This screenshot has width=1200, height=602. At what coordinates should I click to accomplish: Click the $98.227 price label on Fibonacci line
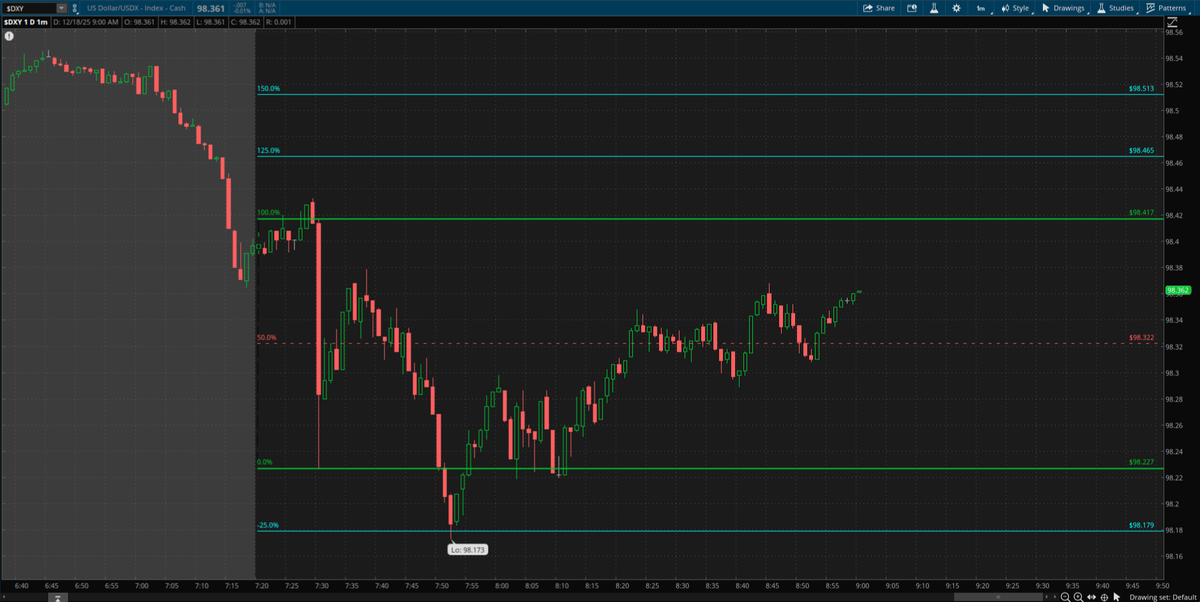pyautogui.click(x=1141, y=462)
